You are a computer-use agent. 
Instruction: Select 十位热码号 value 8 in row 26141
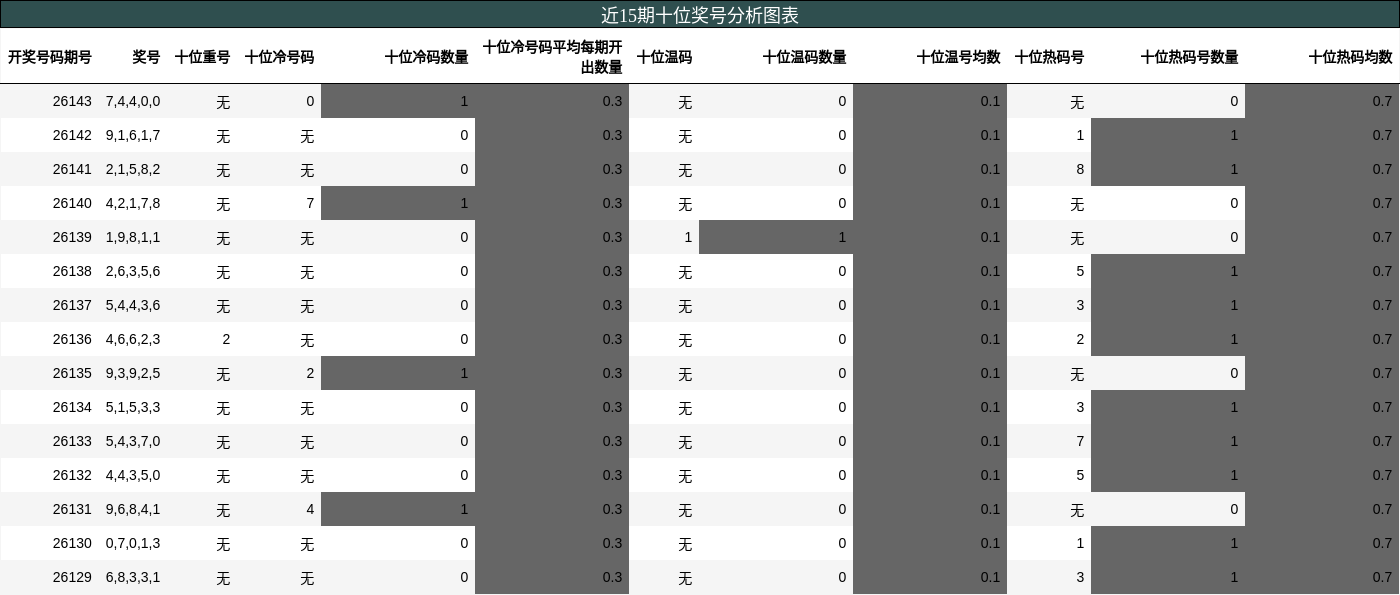pyautogui.click(x=1080, y=169)
